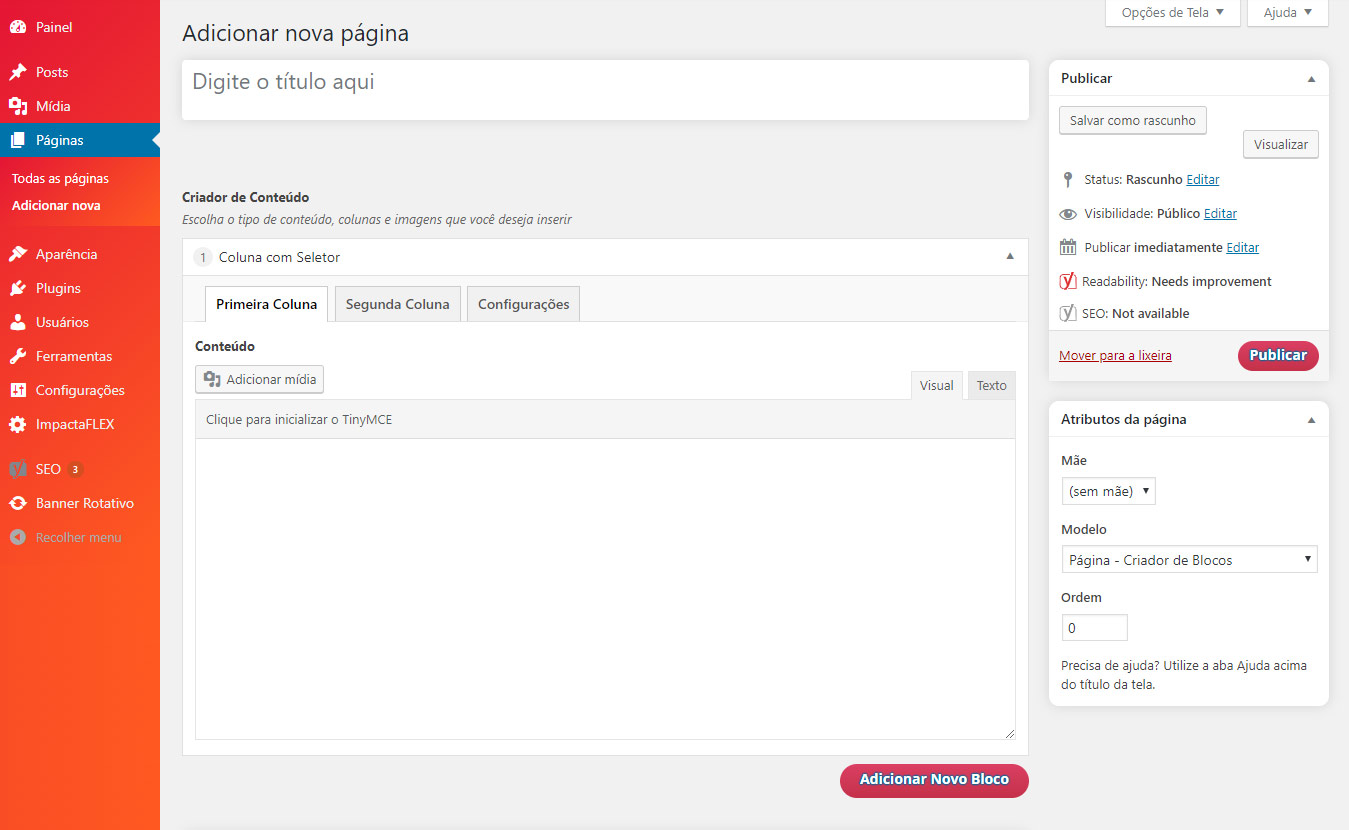Switch editor to Visual tab
Image resolution: width=1349 pixels, height=830 pixels.
pyautogui.click(x=936, y=385)
